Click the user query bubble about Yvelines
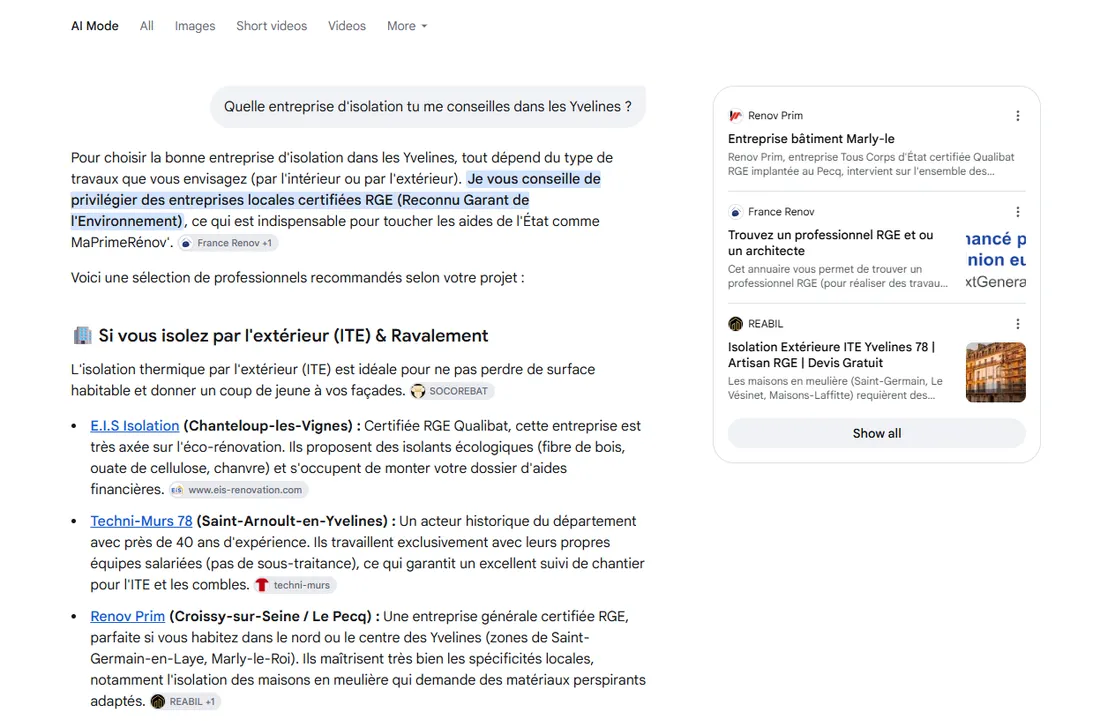1100x721 pixels. tap(428, 107)
